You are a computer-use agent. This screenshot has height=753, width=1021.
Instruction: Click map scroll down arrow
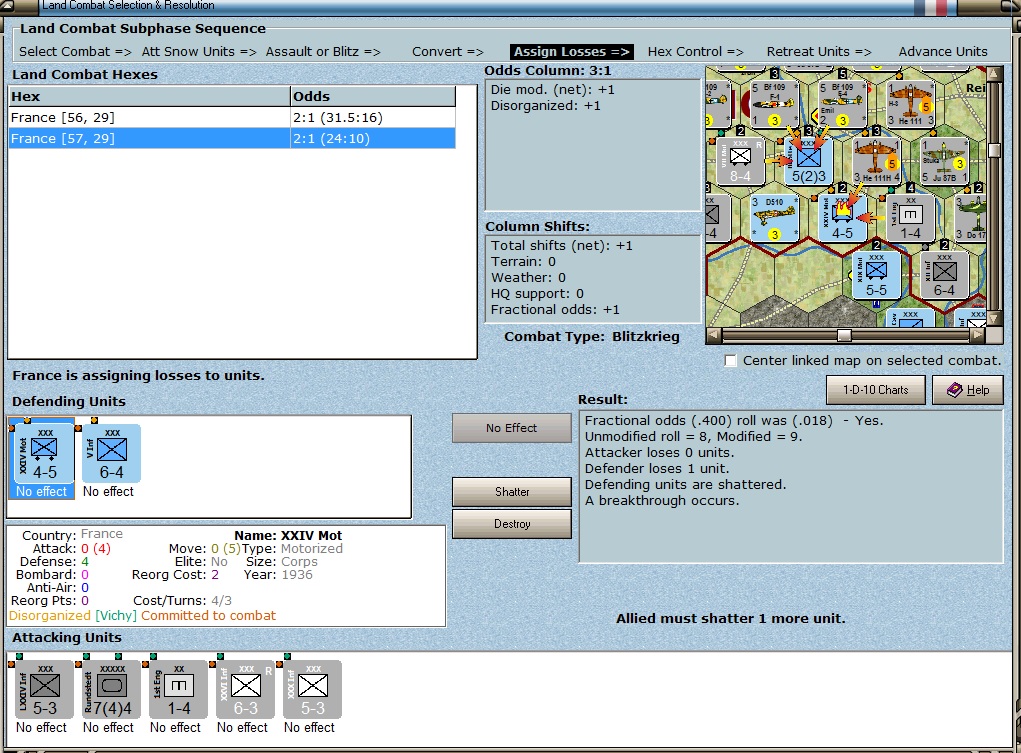994,318
